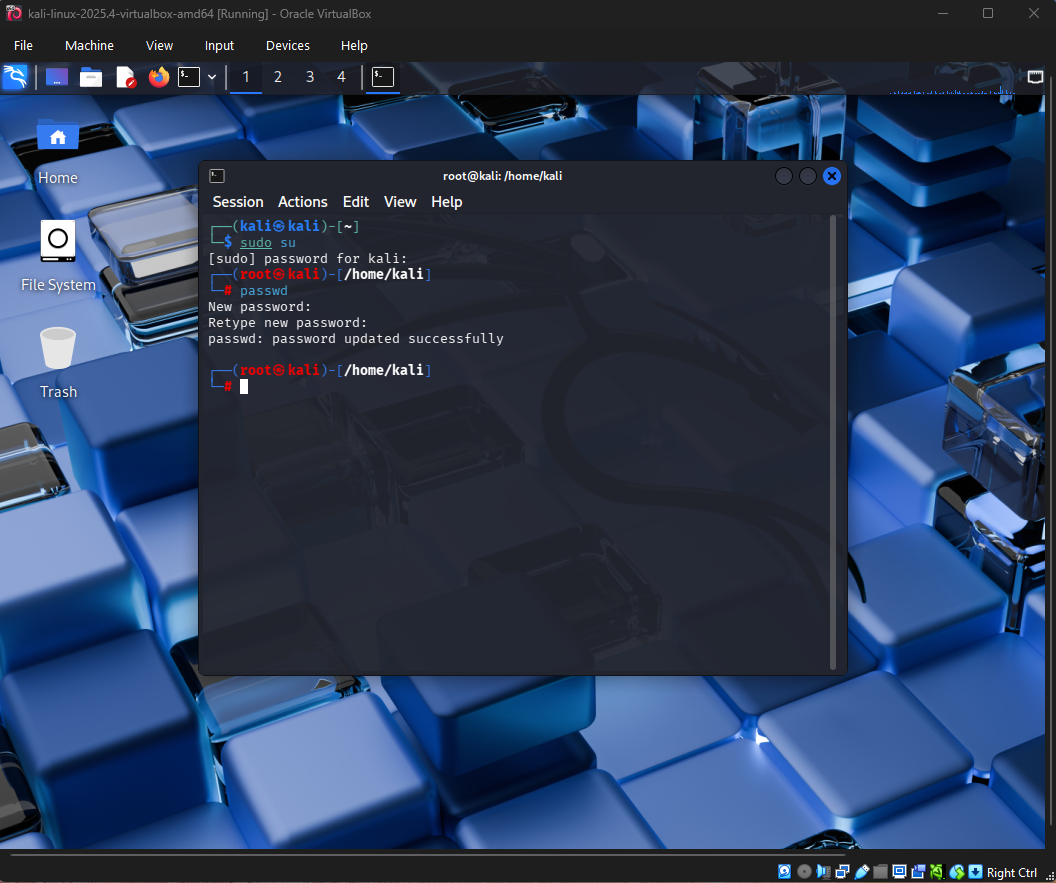Click the USB devices icon in the status bar
The height and width of the screenshot is (883, 1056).
(x=860, y=871)
